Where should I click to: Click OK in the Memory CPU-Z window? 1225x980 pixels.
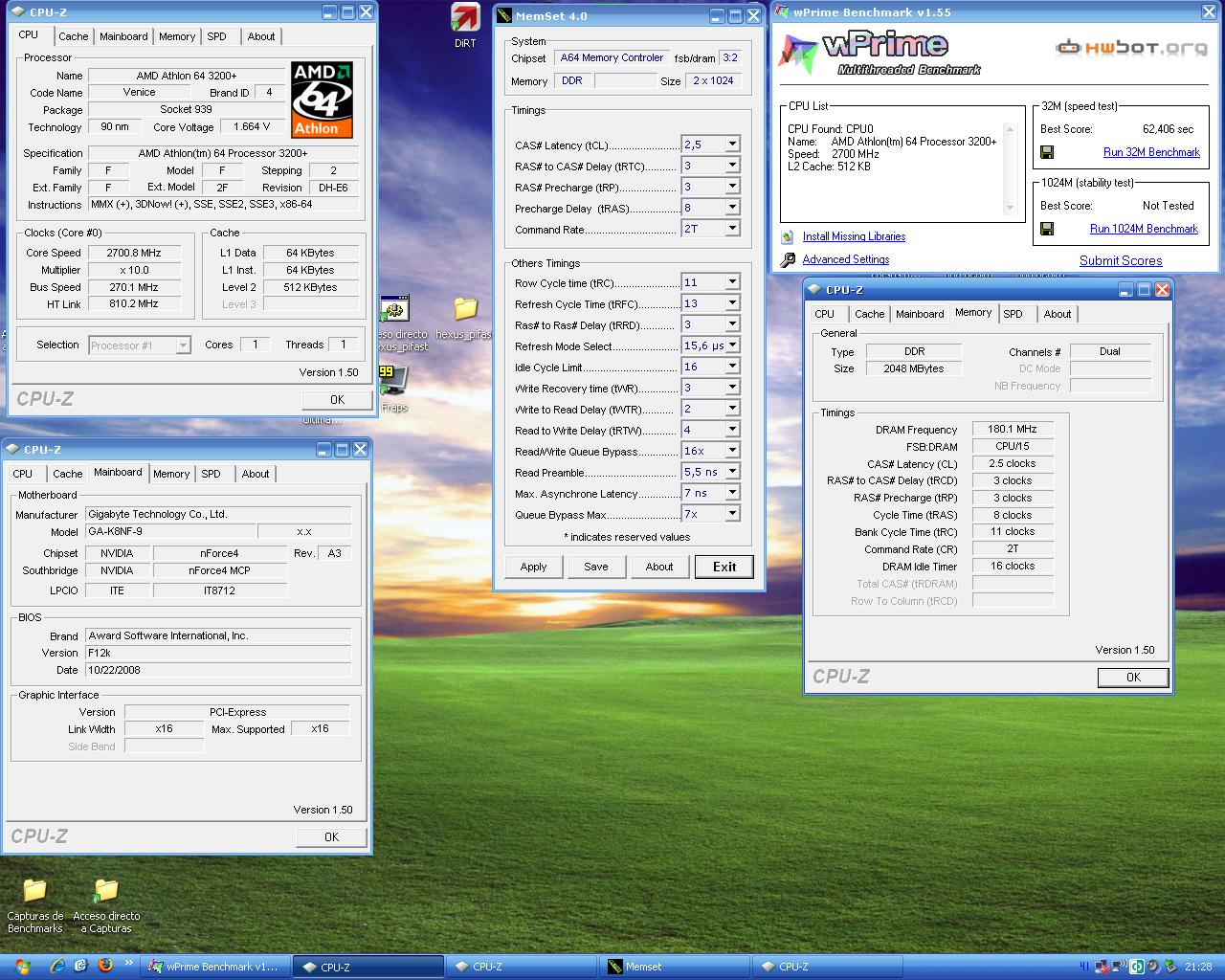(x=1133, y=677)
